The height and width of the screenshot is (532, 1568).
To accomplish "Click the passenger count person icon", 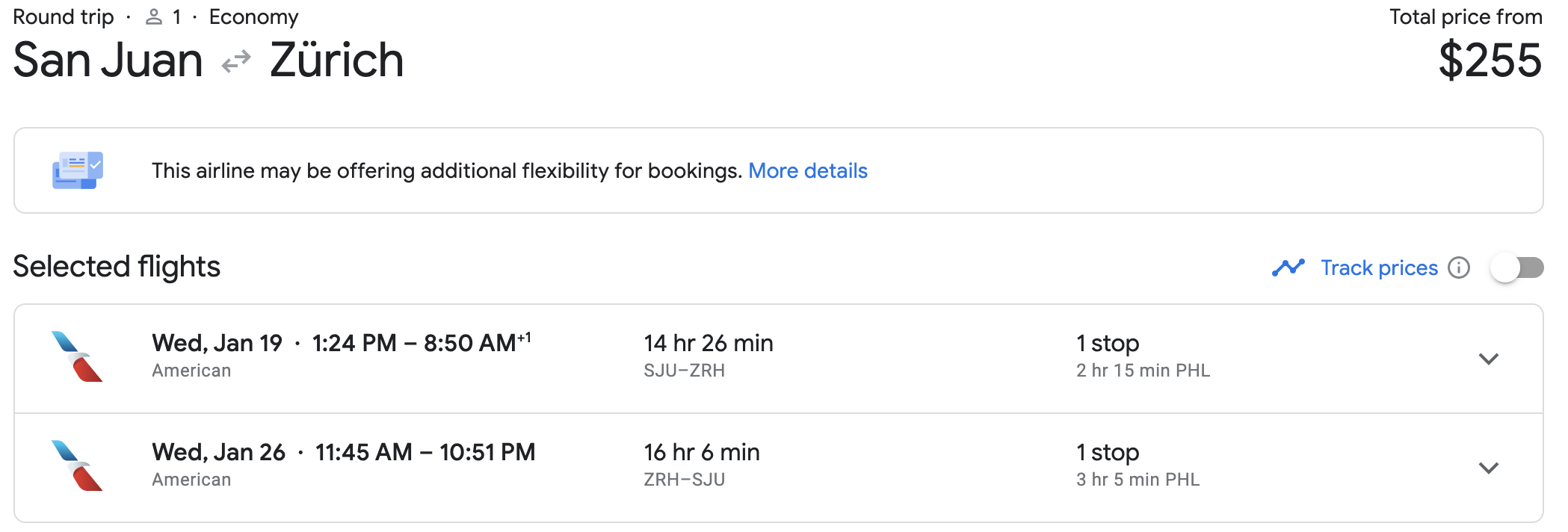I will 154,16.
